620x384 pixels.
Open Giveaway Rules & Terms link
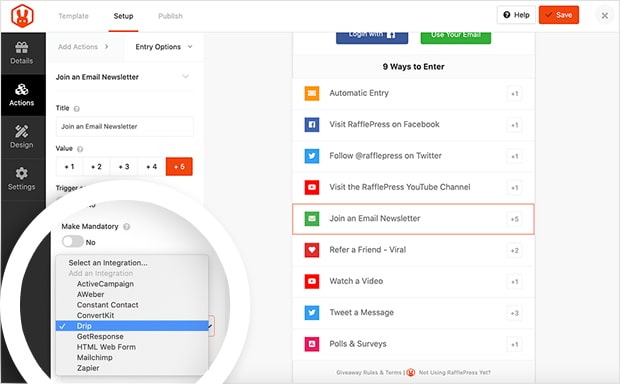pyautogui.click(x=369, y=373)
